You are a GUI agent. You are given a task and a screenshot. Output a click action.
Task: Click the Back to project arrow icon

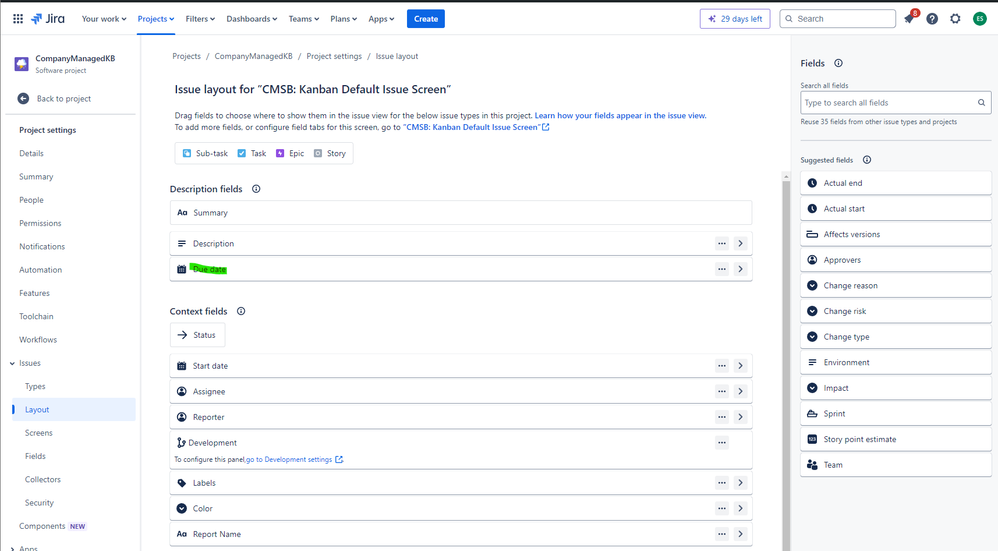[x=24, y=99]
